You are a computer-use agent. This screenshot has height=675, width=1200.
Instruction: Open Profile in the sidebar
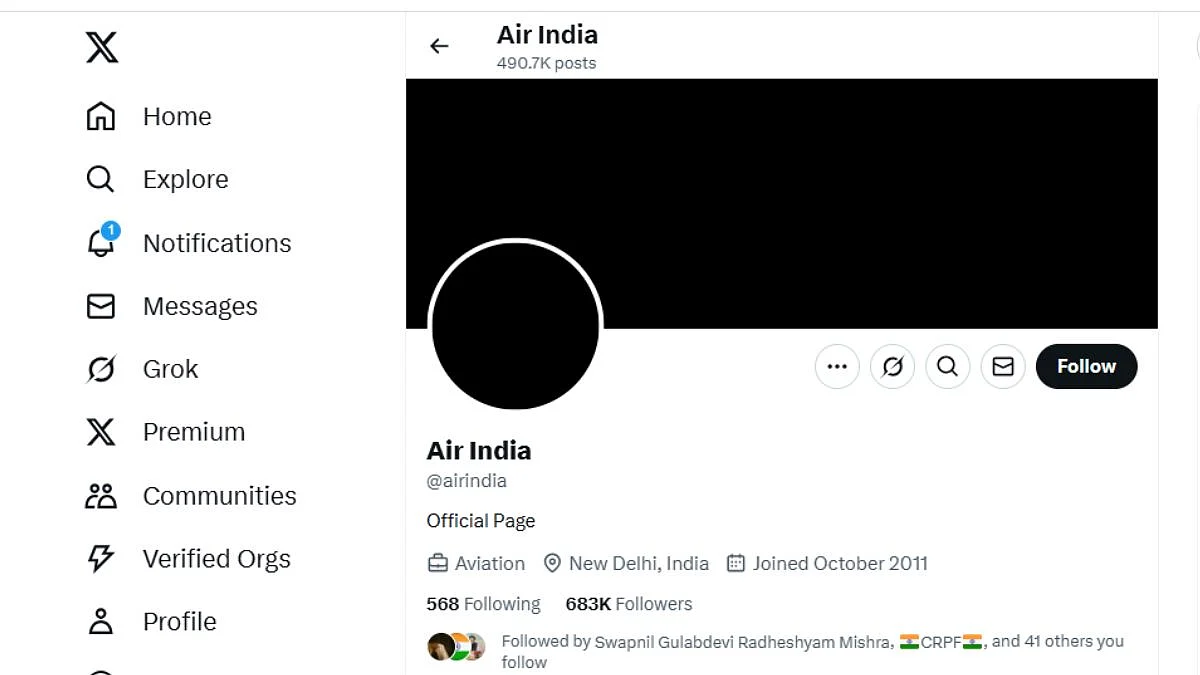point(179,622)
